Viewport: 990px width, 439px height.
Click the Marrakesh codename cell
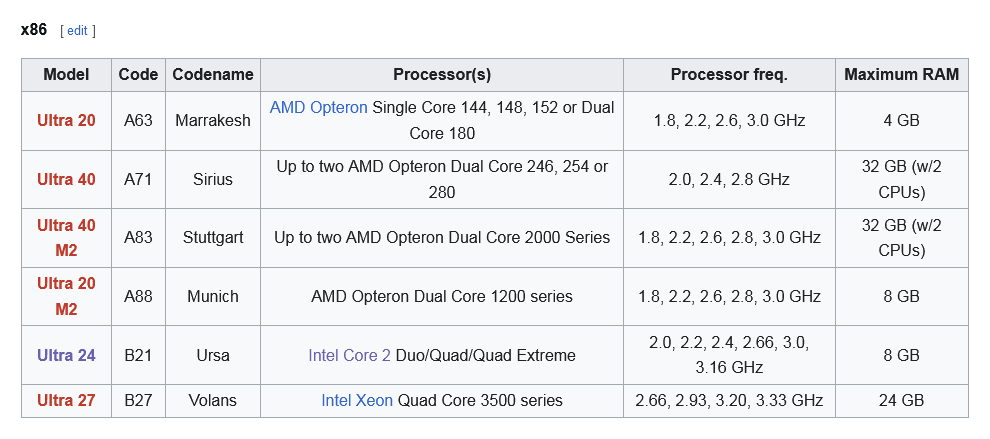(x=213, y=121)
